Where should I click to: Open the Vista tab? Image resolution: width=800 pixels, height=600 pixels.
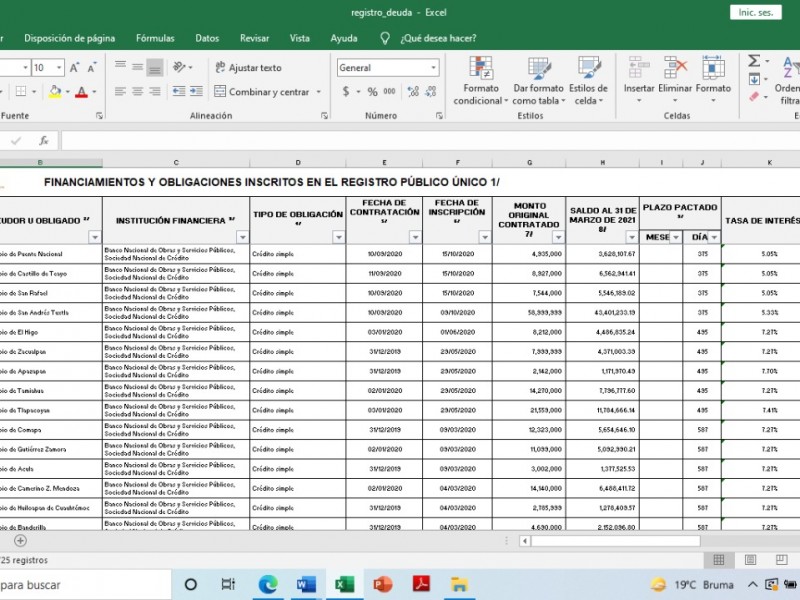[299, 38]
